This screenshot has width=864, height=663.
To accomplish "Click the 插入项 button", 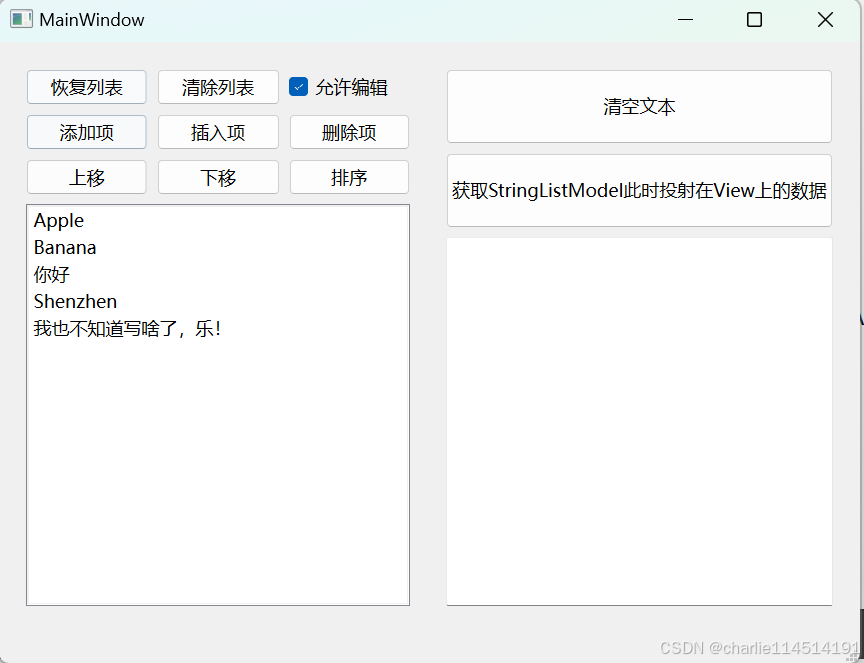I will (218, 132).
